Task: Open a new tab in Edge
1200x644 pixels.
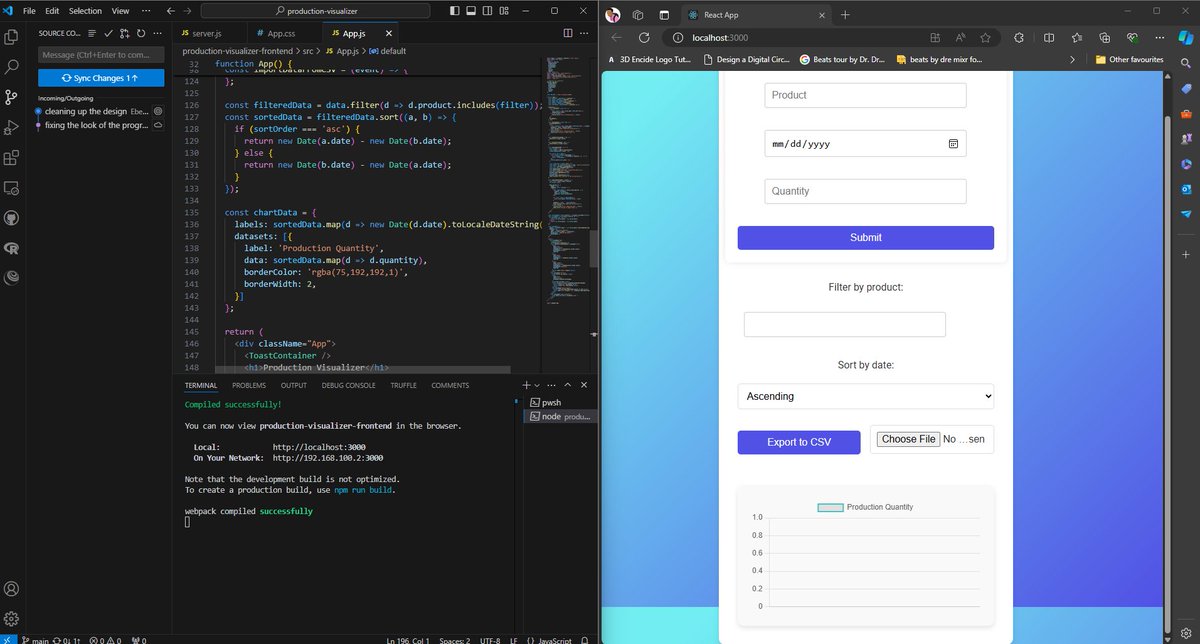Action: click(x=845, y=15)
